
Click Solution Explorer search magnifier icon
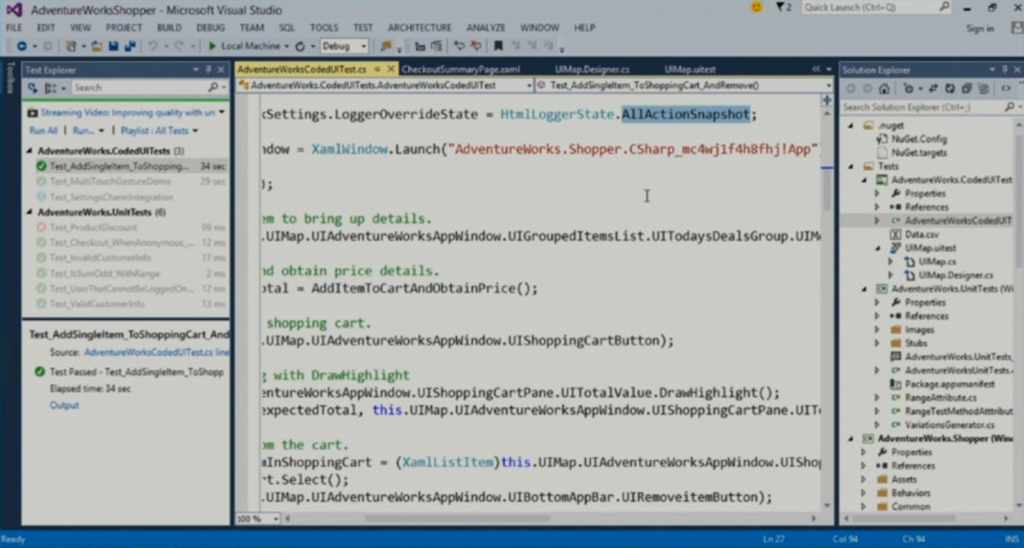1010,106
